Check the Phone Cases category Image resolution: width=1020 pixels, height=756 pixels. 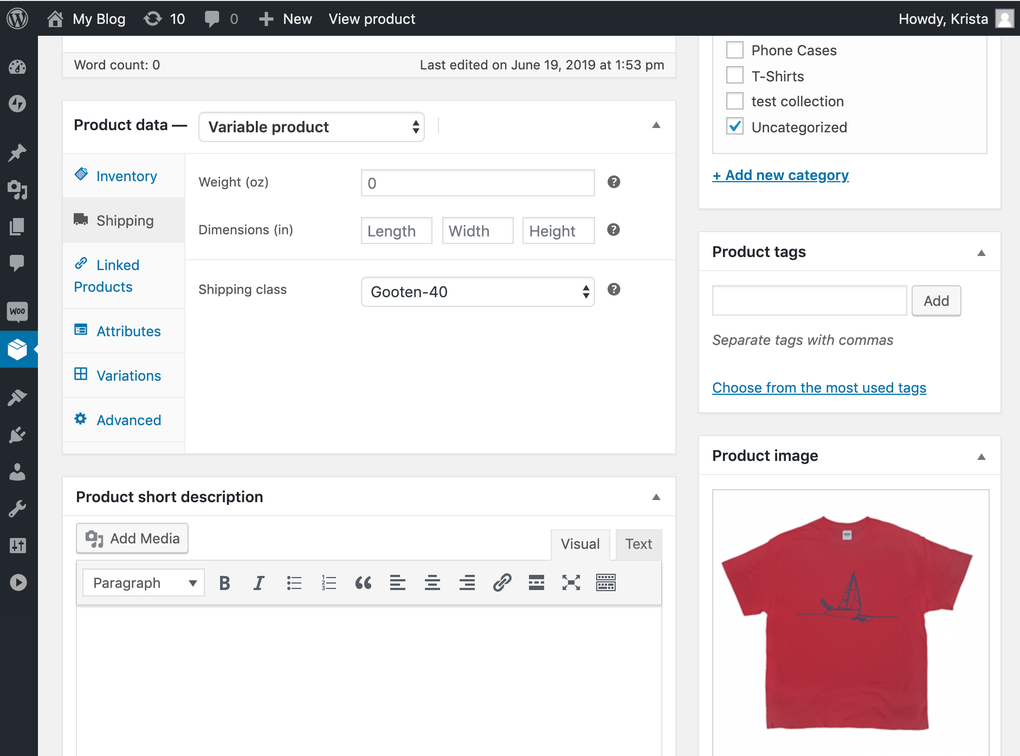point(735,50)
